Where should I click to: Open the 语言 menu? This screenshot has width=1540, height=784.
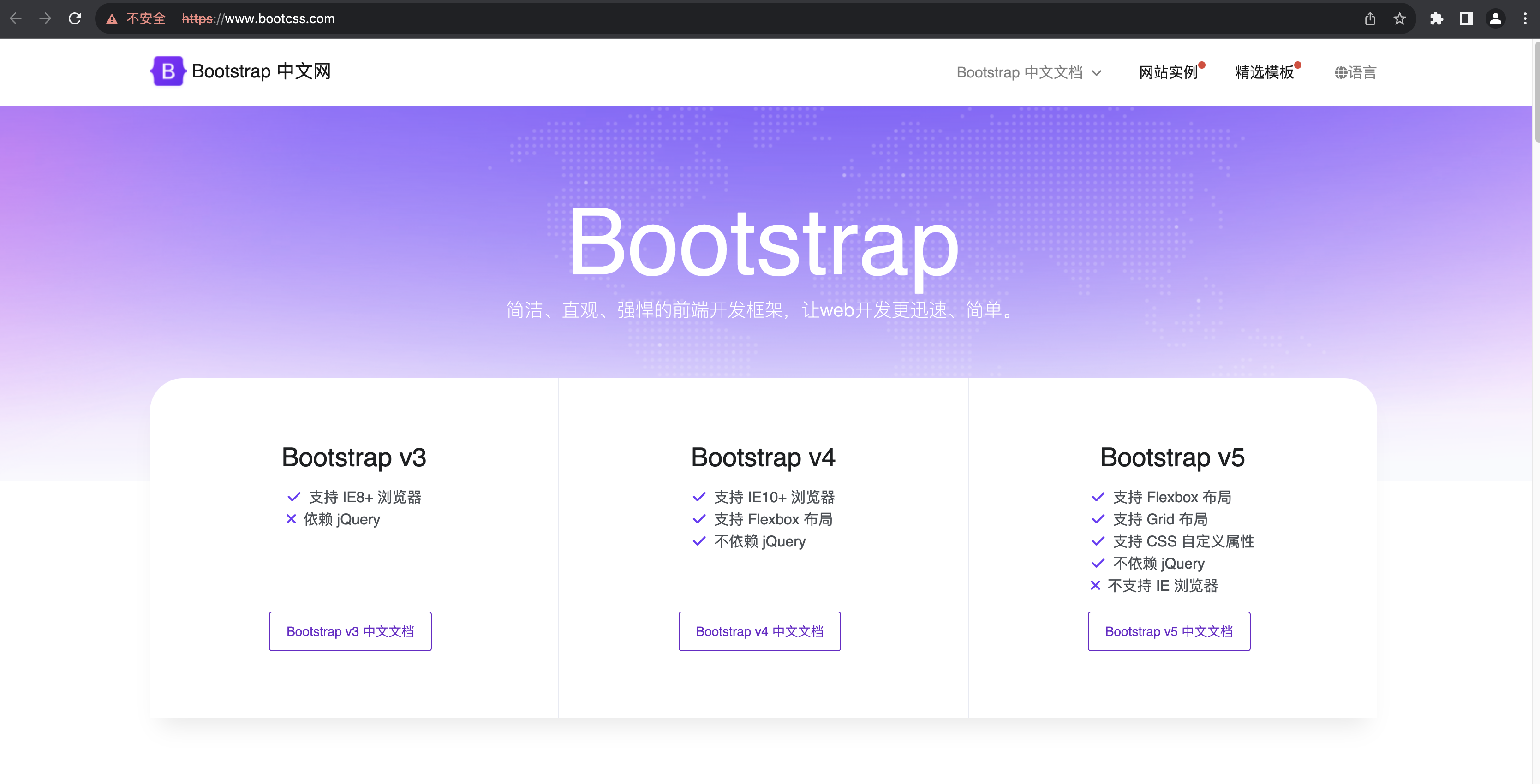(1355, 73)
